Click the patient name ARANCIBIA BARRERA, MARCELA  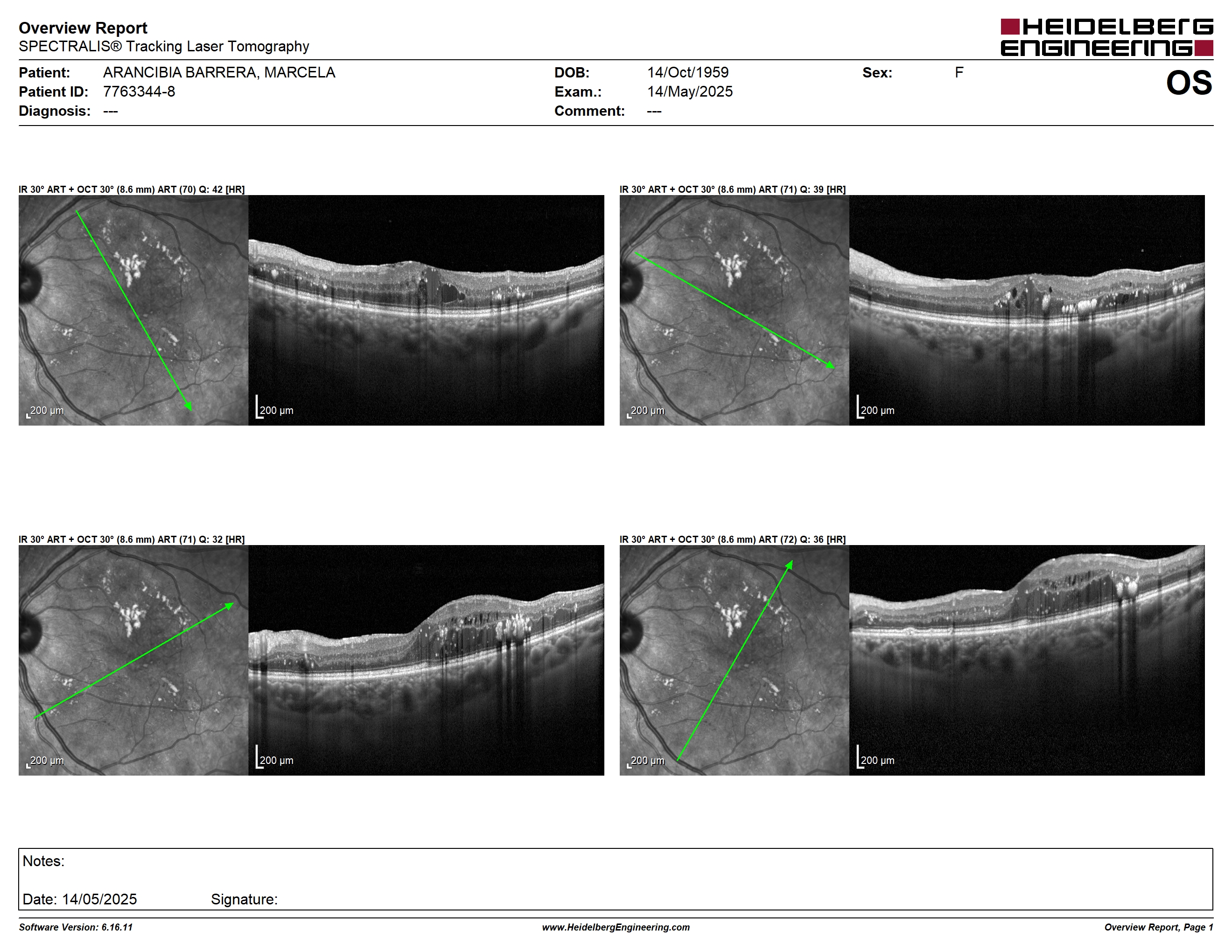pos(219,73)
